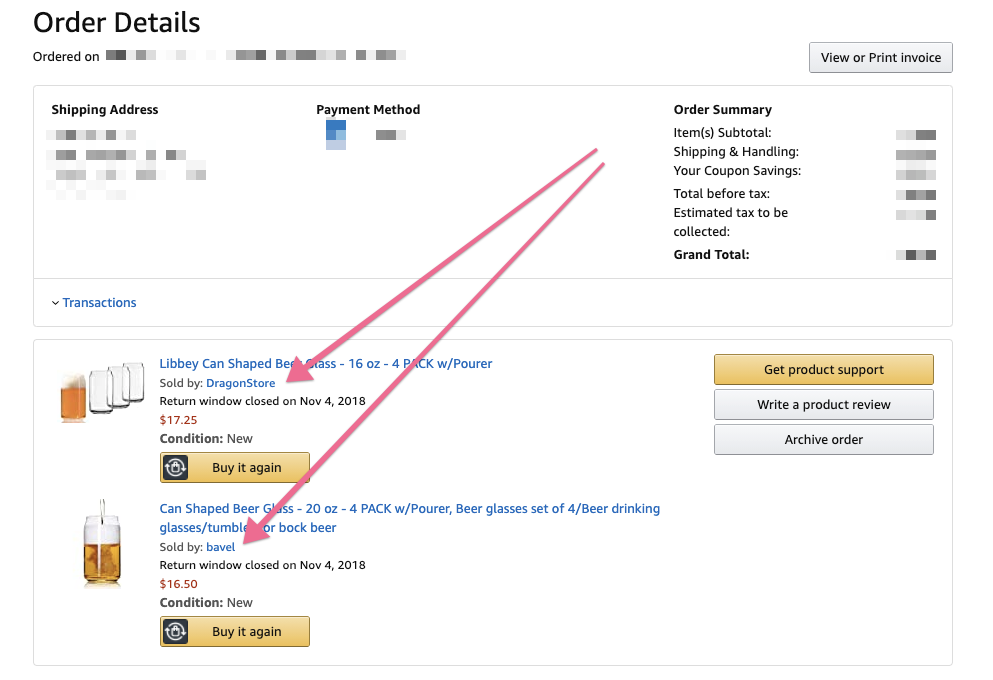Click the $16.50 price text

point(179,584)
